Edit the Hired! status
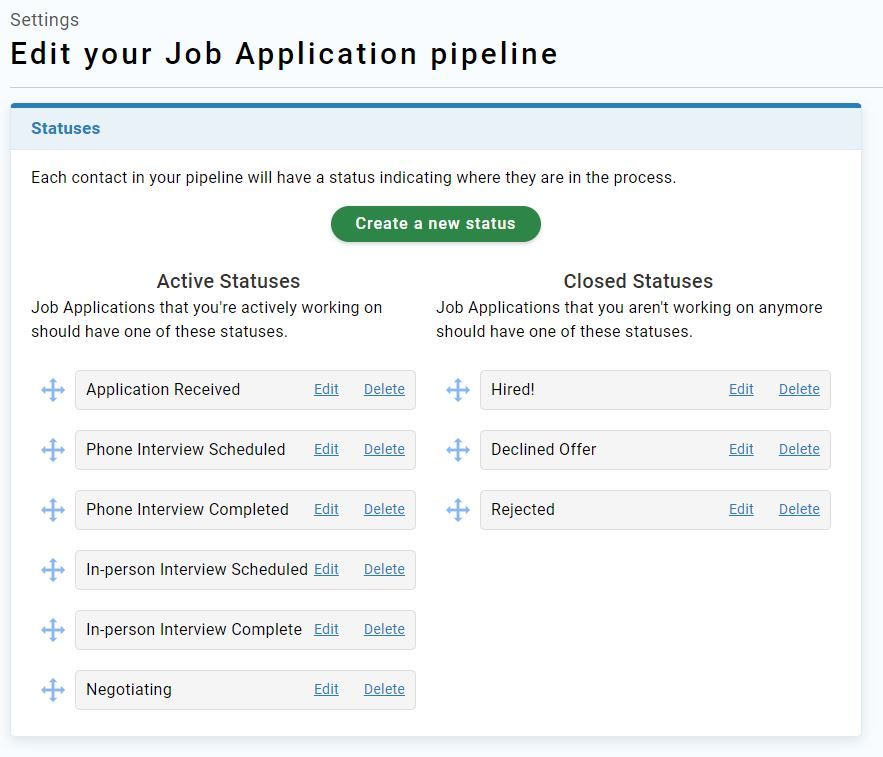Viewport: 883px width, 757px height. click(x=741, y=389)
